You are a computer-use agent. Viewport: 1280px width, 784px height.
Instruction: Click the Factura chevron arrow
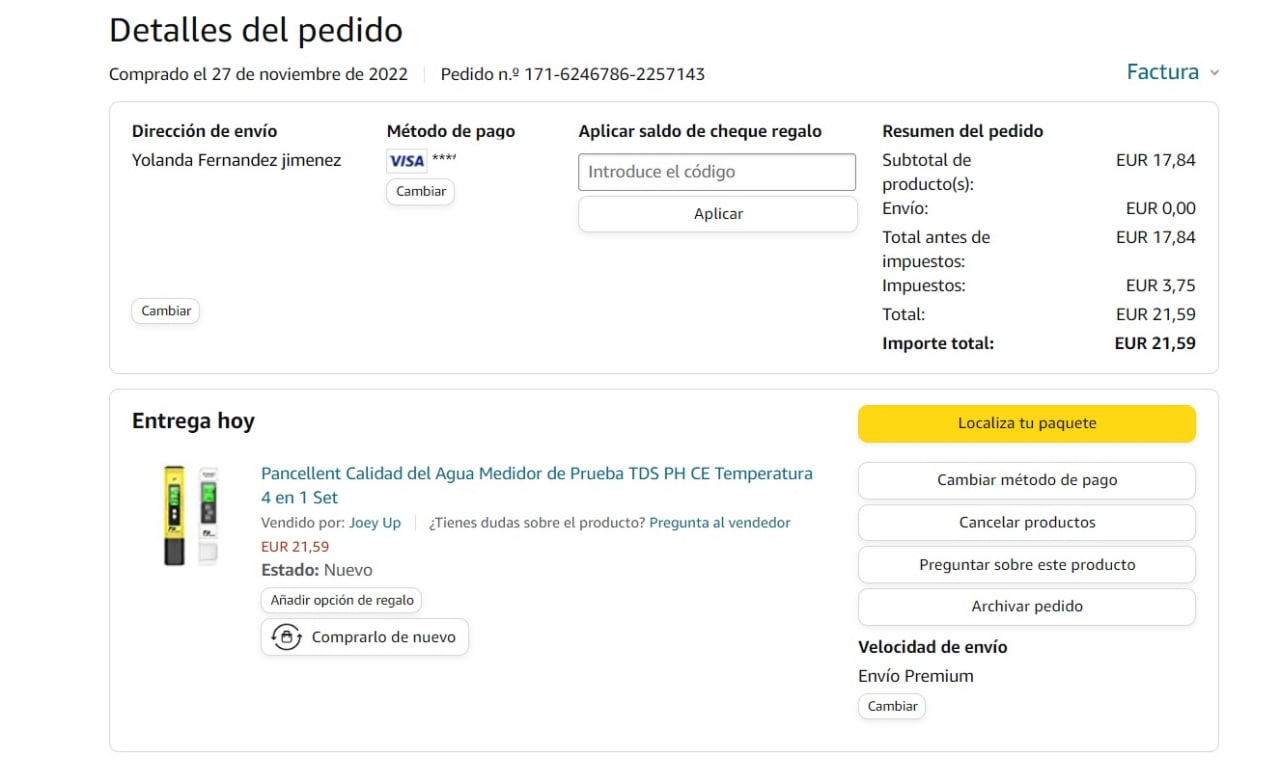(1214, 73)
